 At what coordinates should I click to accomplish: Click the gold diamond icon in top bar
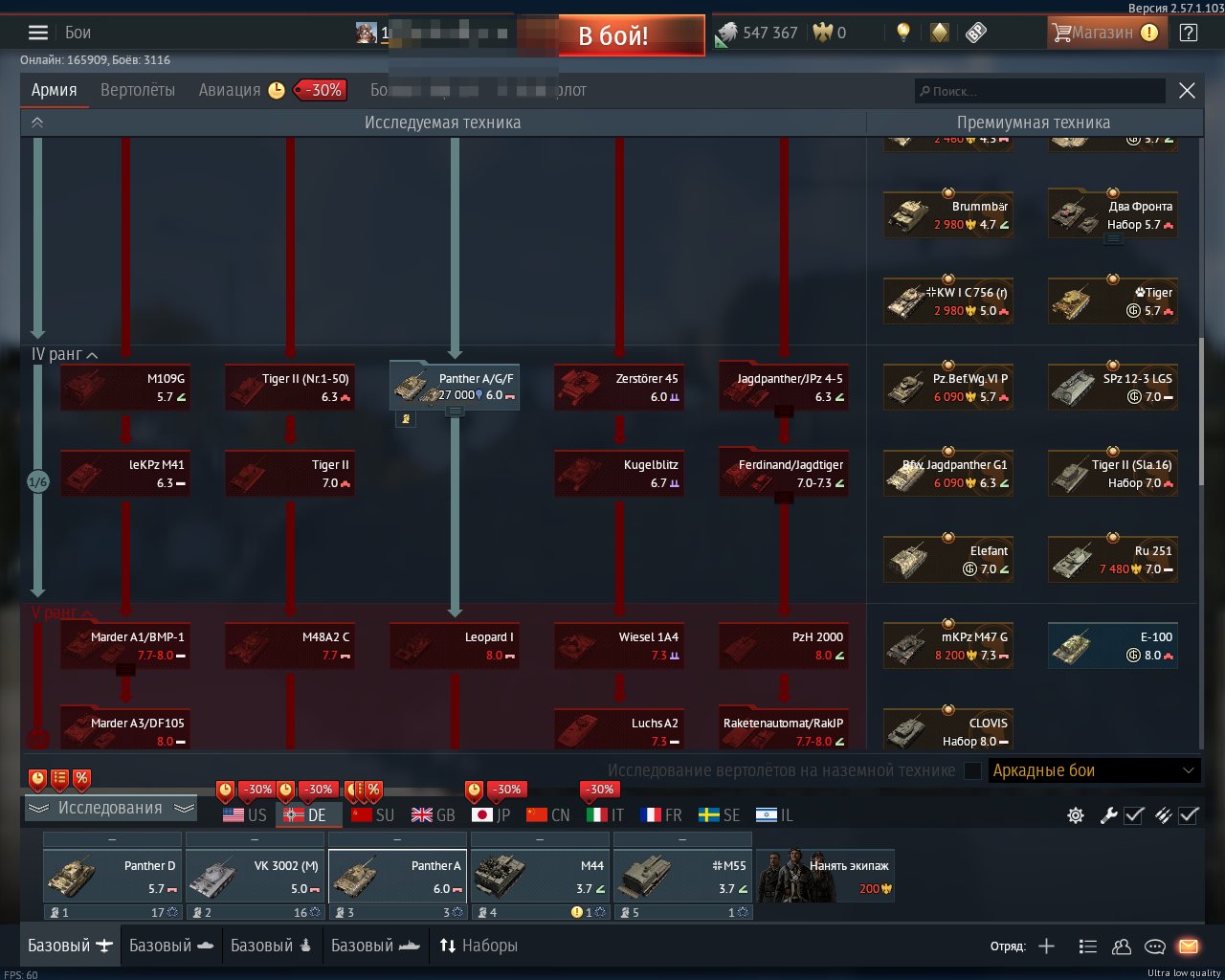[940, 33]
